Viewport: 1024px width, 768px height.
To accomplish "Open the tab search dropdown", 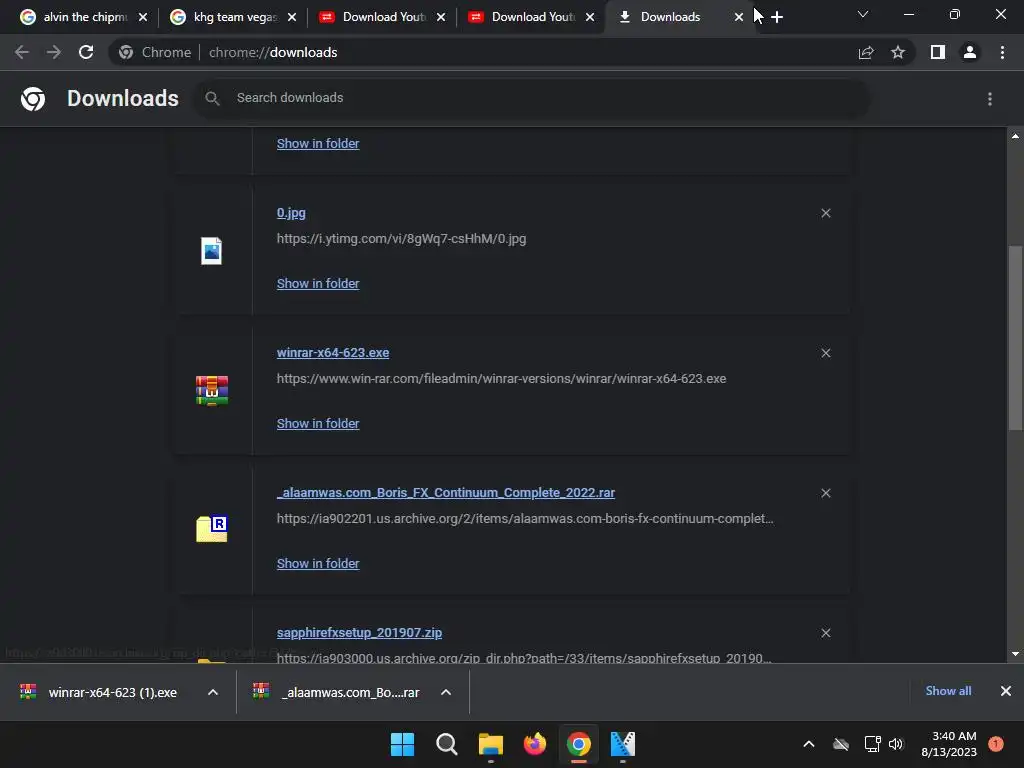I will point(863,14).
